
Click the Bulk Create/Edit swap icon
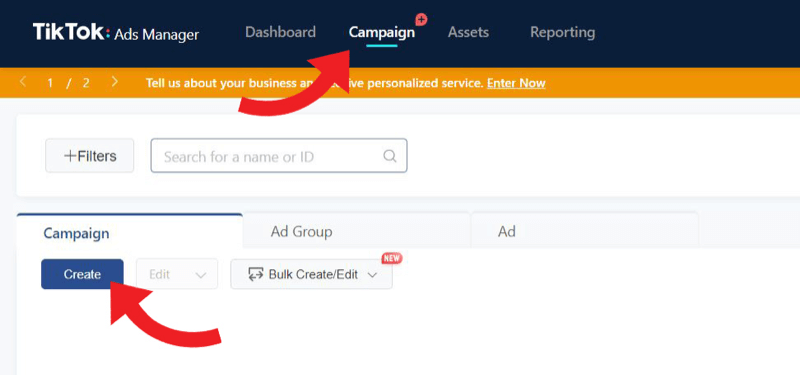pyautogui.click(x=256, y=274)
